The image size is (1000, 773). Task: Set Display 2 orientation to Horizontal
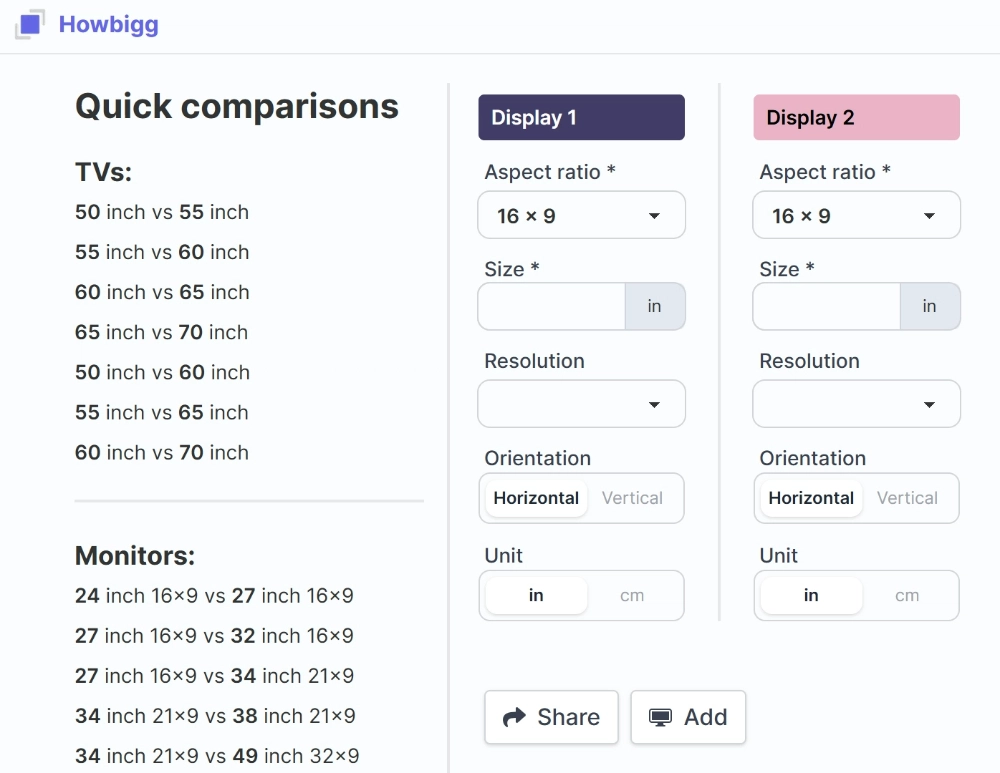[x=811, y=498]
